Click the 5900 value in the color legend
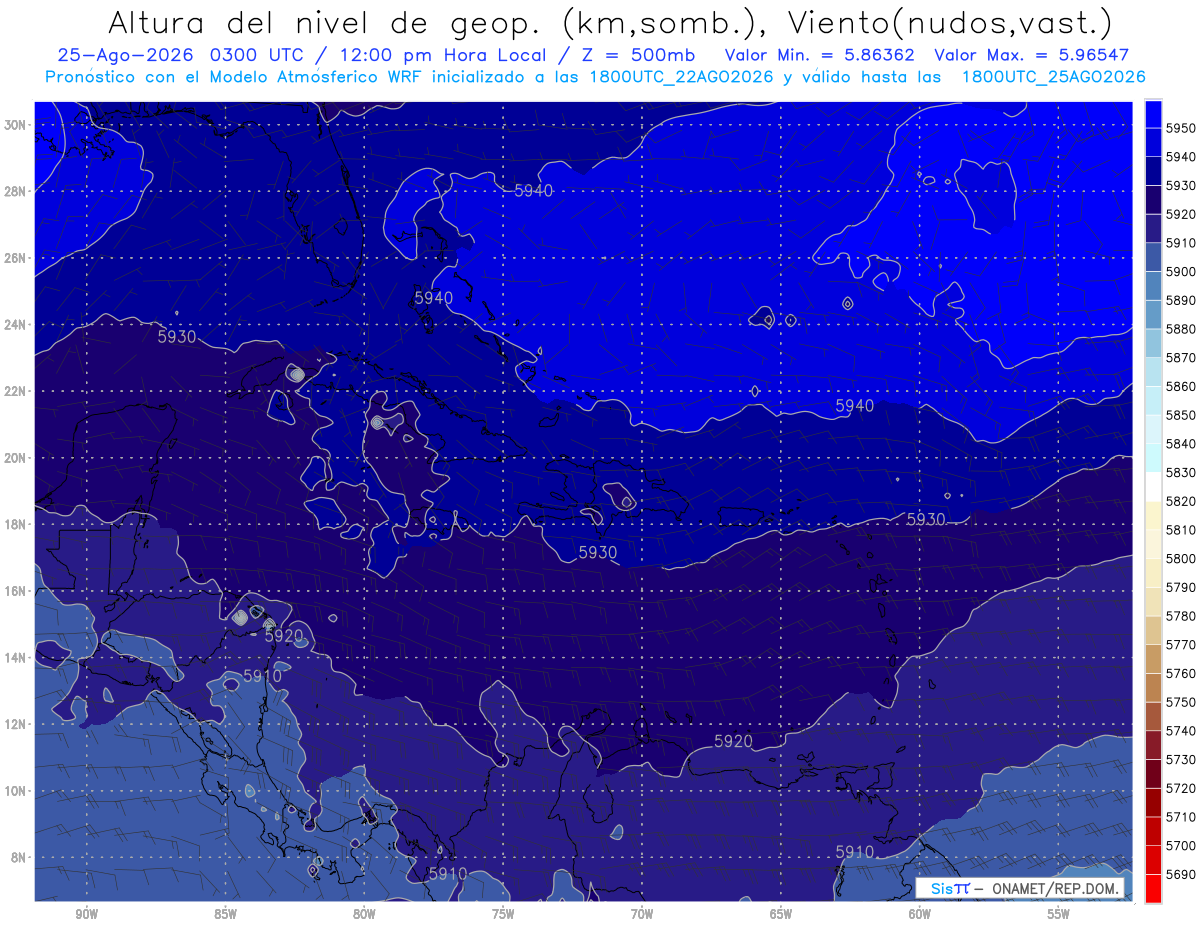 tap(1181, 271)
